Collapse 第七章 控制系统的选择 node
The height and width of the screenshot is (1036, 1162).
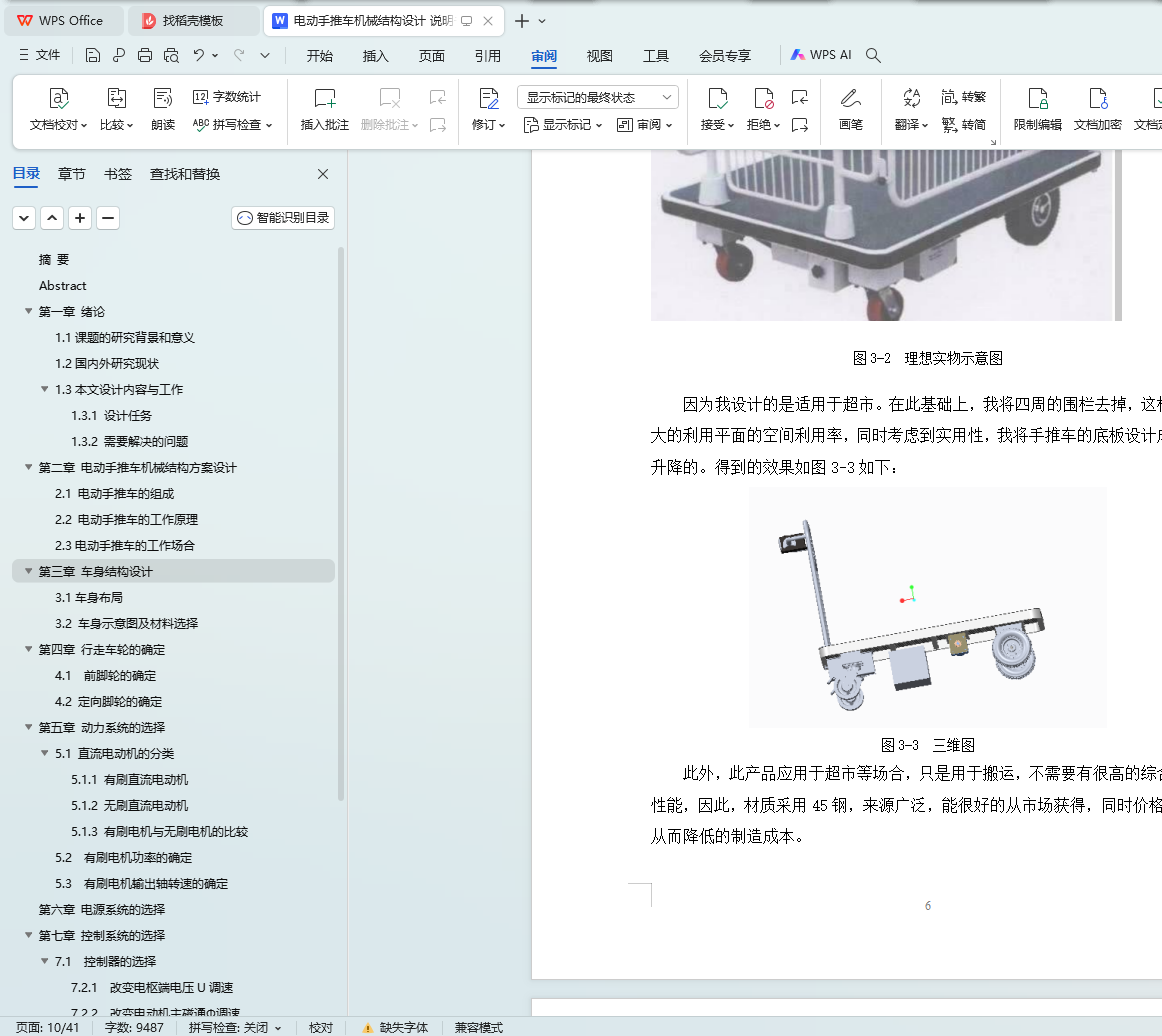point(28,935)
